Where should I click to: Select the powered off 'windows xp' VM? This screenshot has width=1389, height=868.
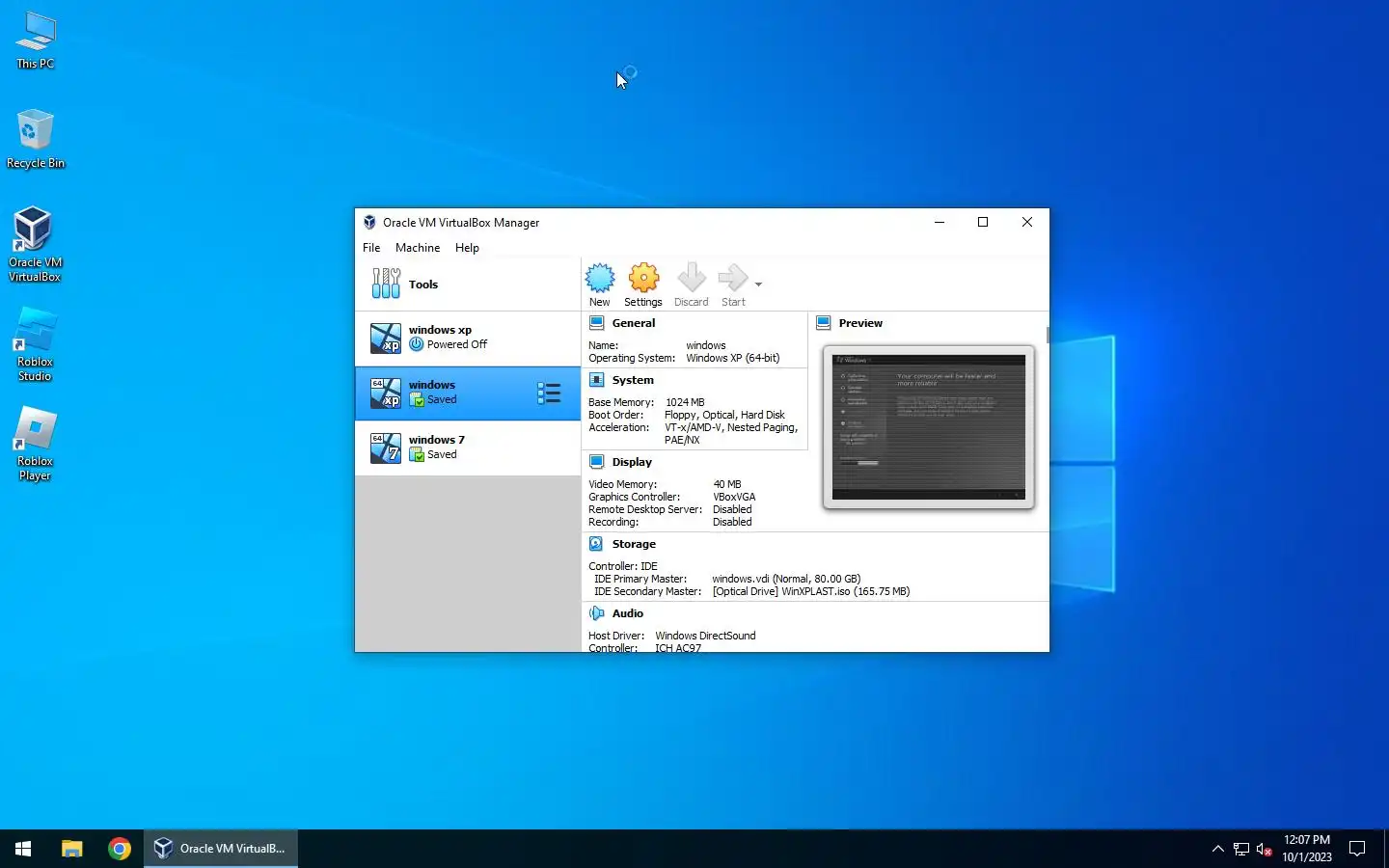pos(468,338)
